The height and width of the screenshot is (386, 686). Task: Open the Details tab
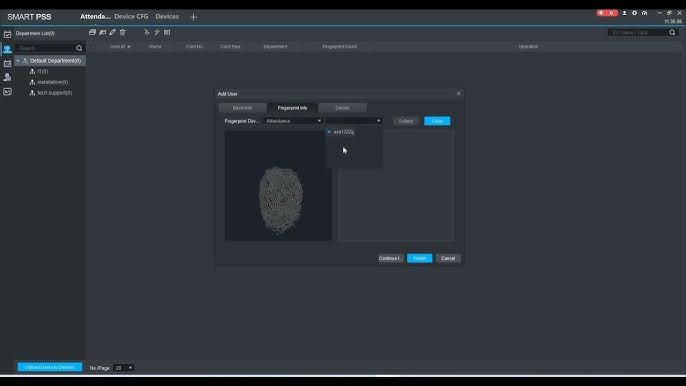coord(342,108)
